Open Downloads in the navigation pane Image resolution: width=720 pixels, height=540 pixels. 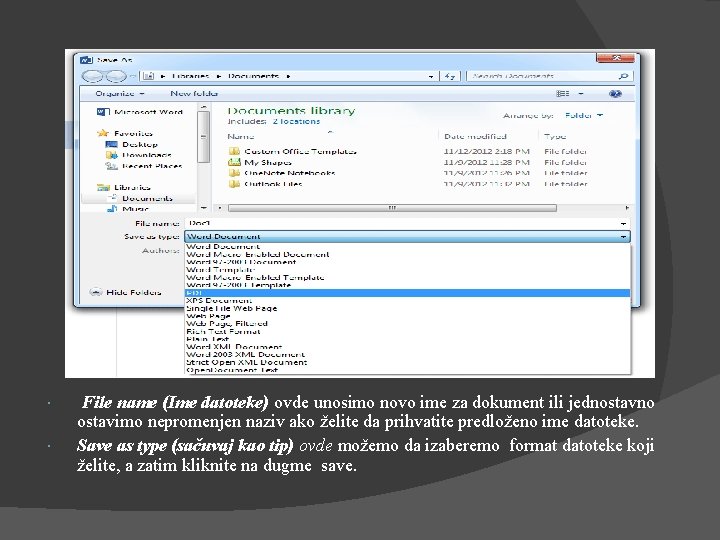coord(138,155)
